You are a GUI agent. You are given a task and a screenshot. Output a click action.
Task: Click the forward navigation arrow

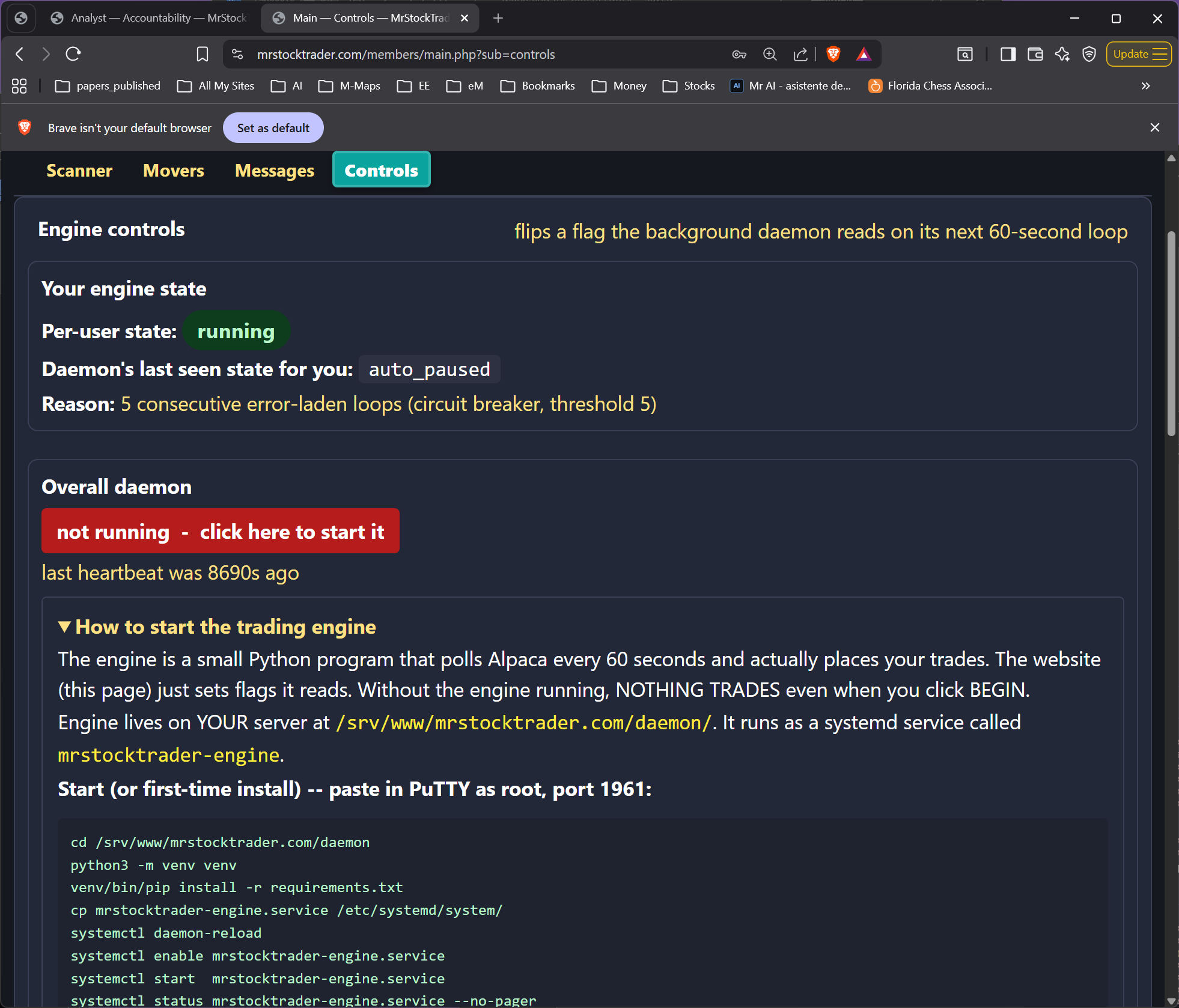(46, 54)
